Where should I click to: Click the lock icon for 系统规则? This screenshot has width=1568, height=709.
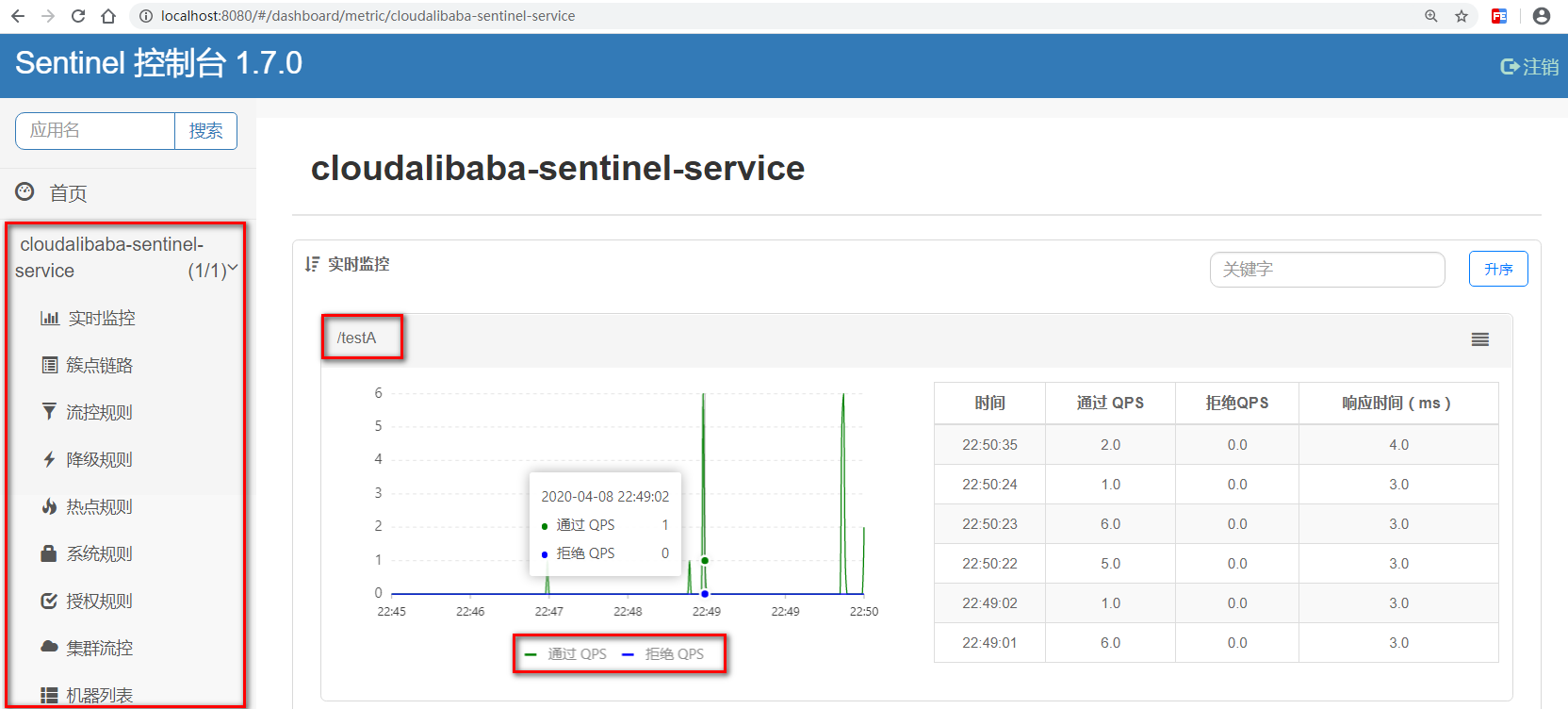tap(49, 553)
